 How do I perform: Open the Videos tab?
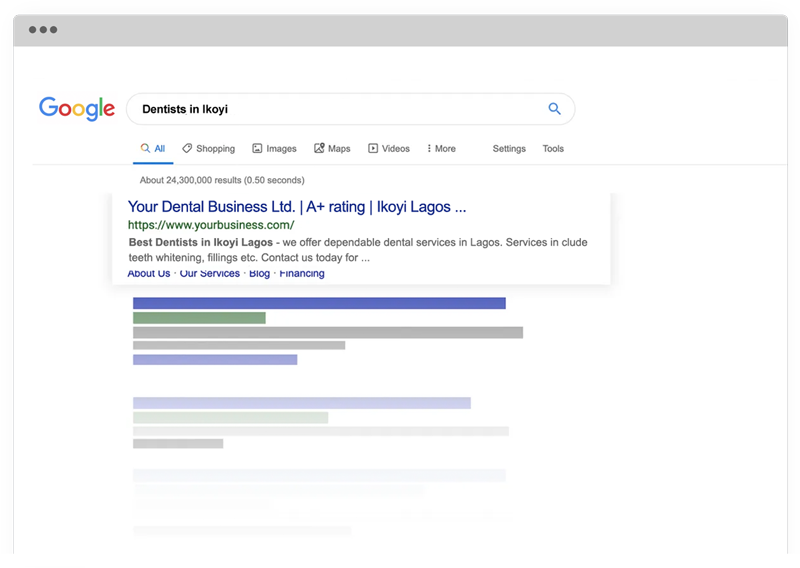pos(389,149)
